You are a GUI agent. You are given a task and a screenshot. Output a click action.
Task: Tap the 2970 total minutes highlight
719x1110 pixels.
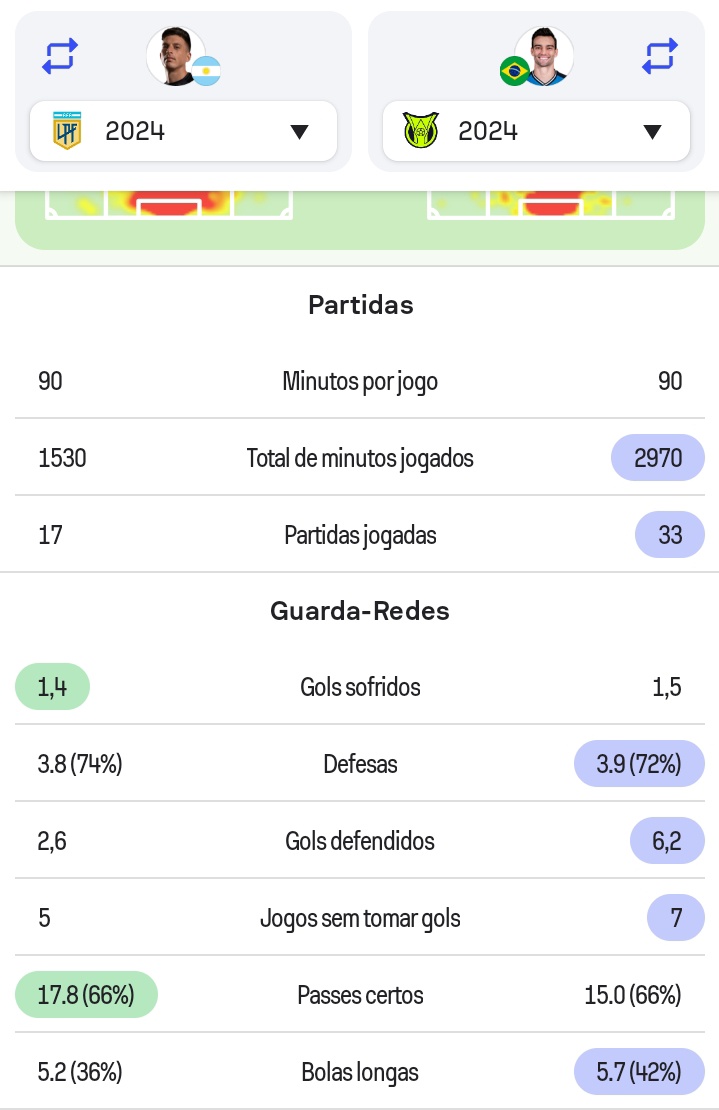[x=658, y=458]
